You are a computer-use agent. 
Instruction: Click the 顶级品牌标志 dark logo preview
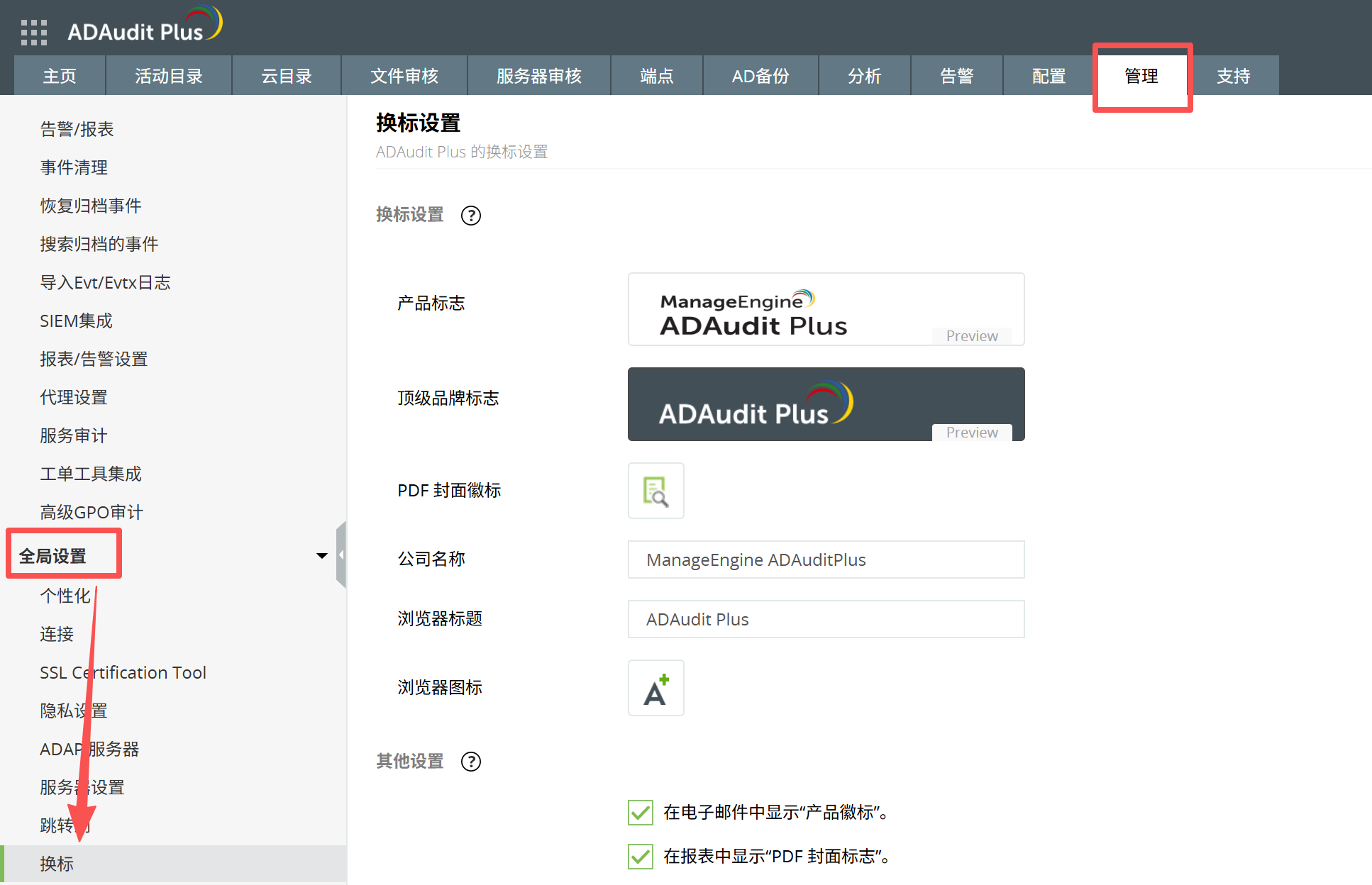tap(825, 404)
